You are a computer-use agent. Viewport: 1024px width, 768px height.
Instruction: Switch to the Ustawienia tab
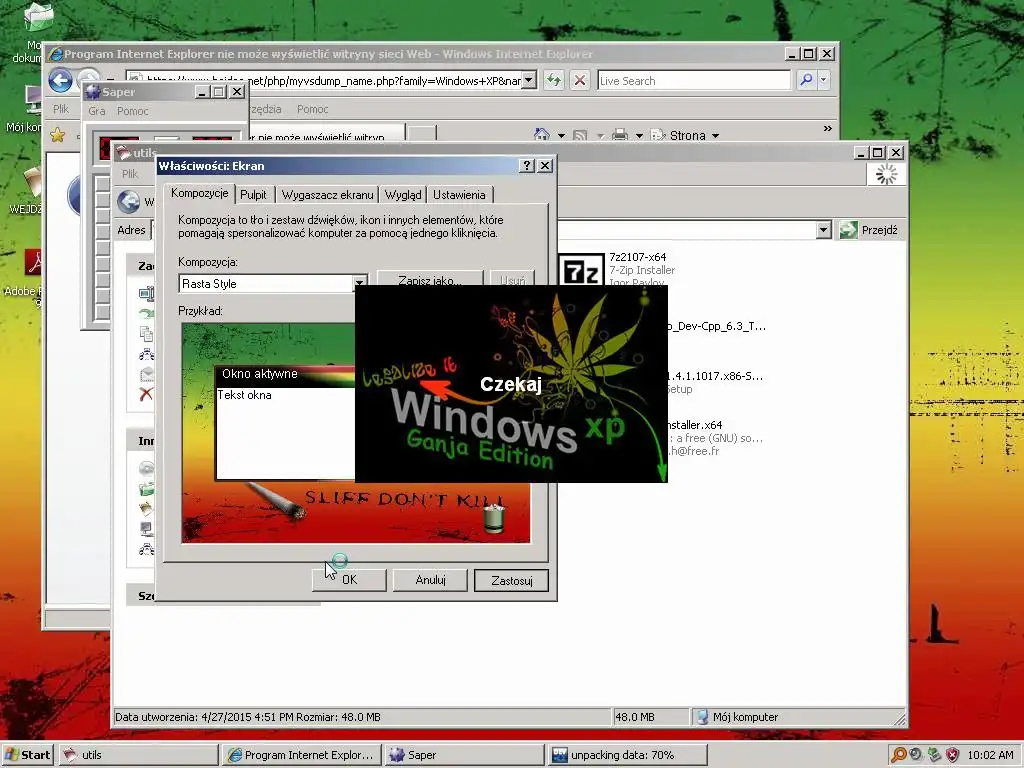[x=459, y=195]
